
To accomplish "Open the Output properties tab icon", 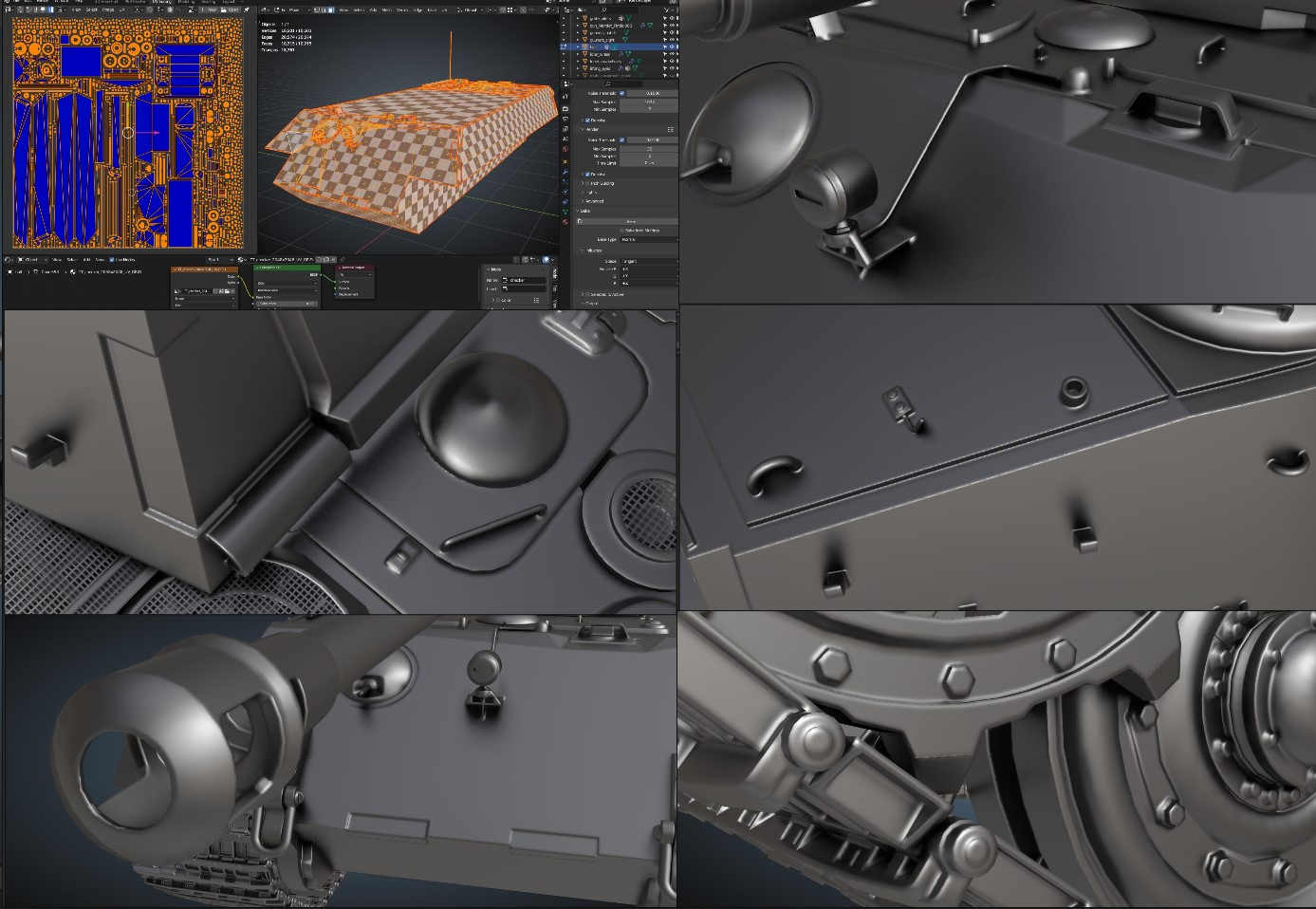I will point(565,119).
